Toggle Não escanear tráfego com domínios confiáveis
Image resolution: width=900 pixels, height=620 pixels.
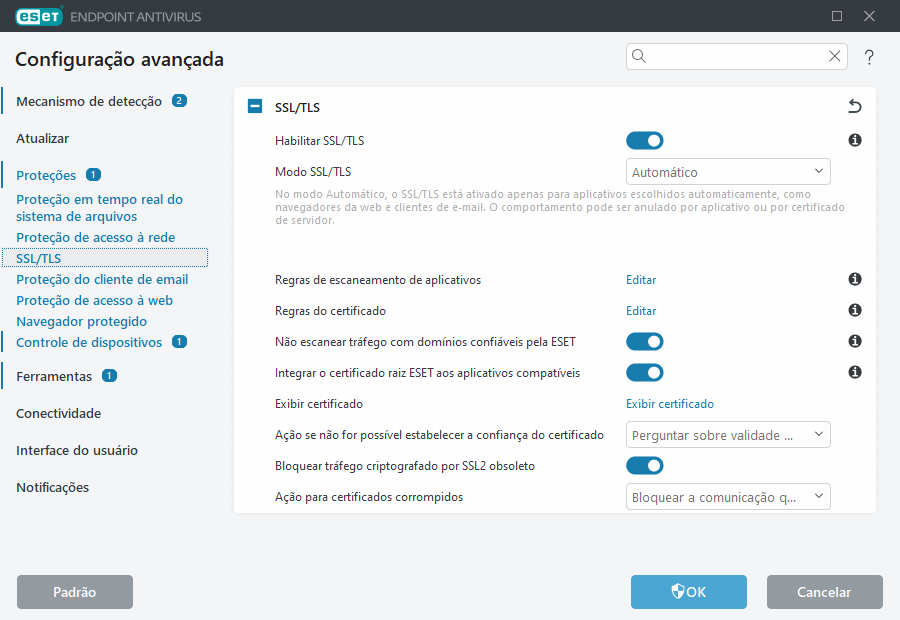coord(644,341)
